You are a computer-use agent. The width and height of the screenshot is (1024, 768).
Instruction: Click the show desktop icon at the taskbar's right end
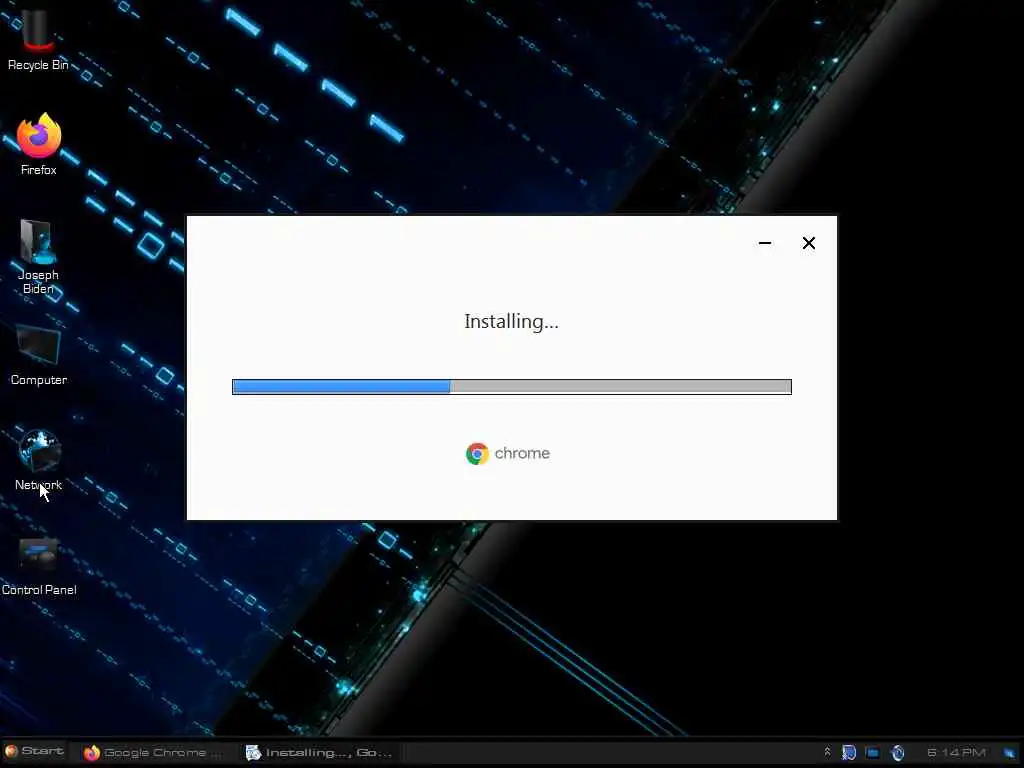coord(1010,753)
